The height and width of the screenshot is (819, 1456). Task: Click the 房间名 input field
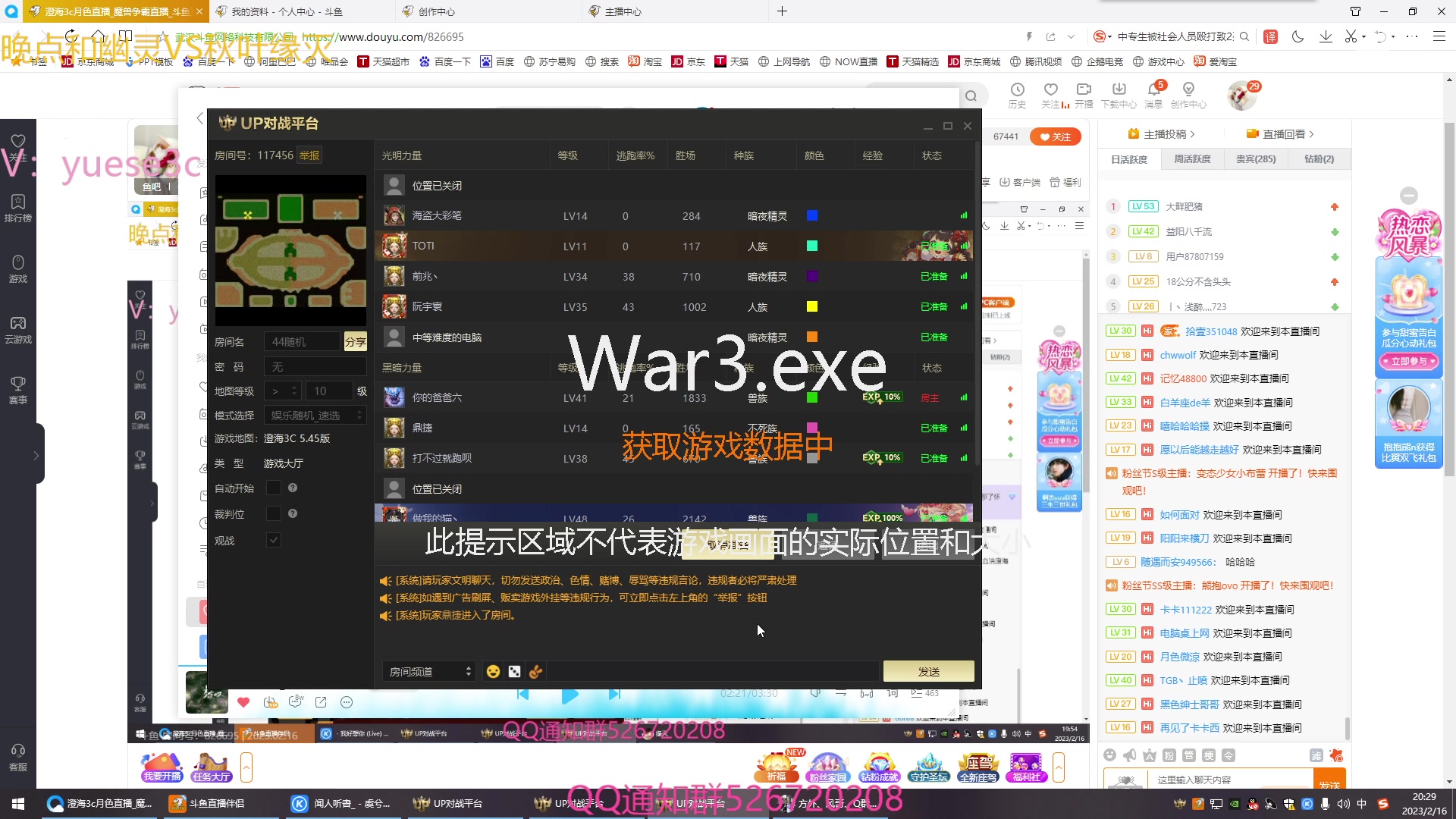pyautogui.click(x=303, y=342)
